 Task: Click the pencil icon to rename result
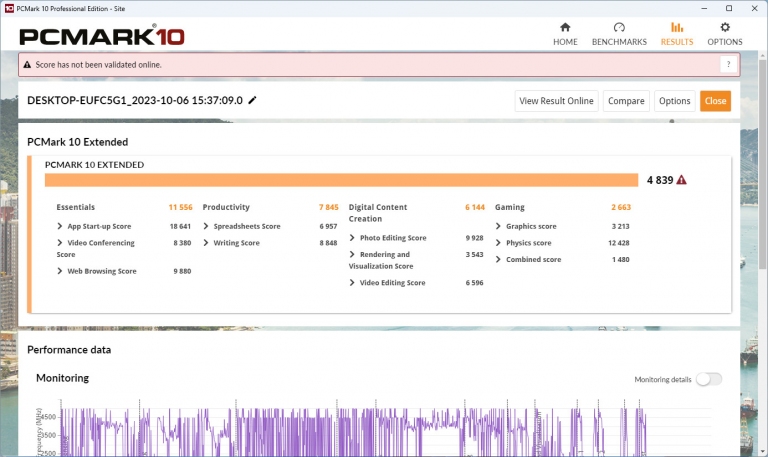[x=252, y=100]
